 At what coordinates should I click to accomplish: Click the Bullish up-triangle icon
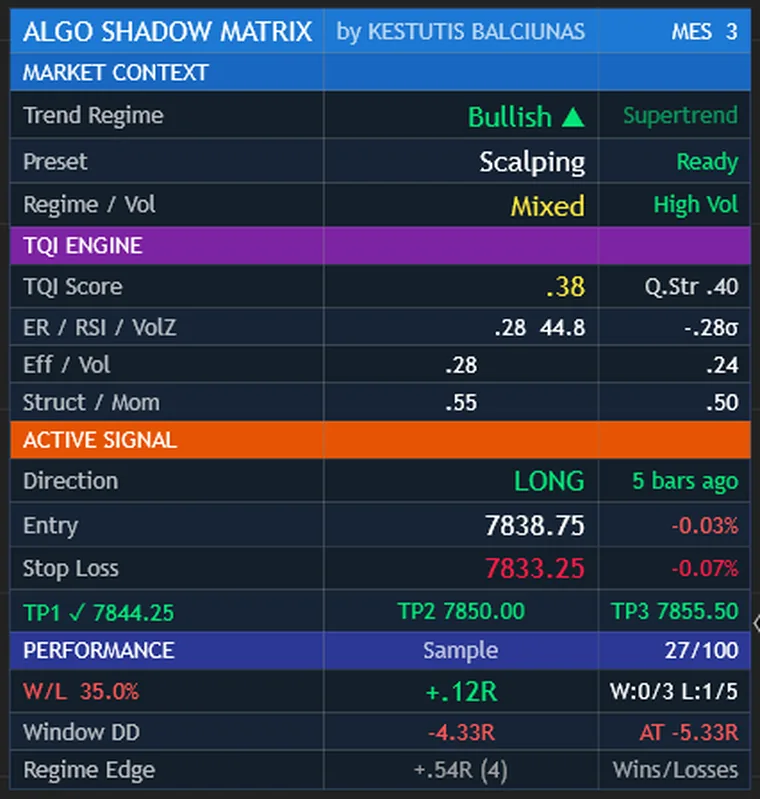[573, 117]
